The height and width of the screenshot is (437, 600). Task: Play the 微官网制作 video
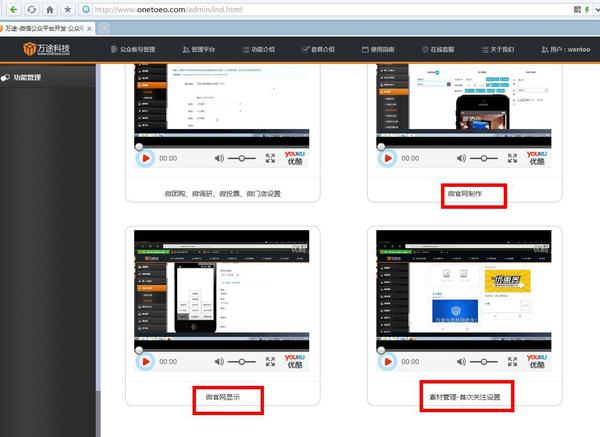pos(387,158)
